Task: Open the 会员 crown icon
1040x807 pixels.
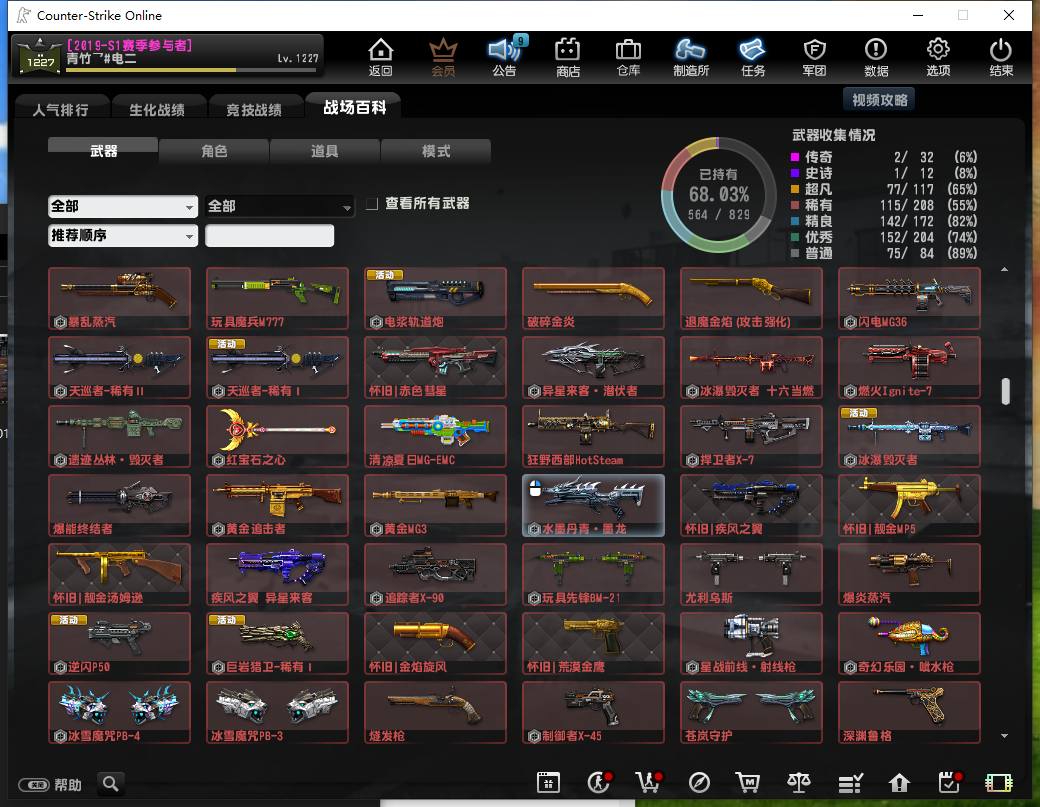Action: click(x=443, y=57)
